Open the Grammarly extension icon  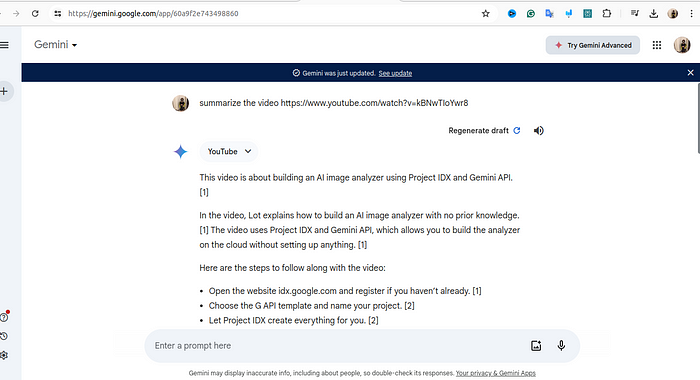[x=530, y=13]
